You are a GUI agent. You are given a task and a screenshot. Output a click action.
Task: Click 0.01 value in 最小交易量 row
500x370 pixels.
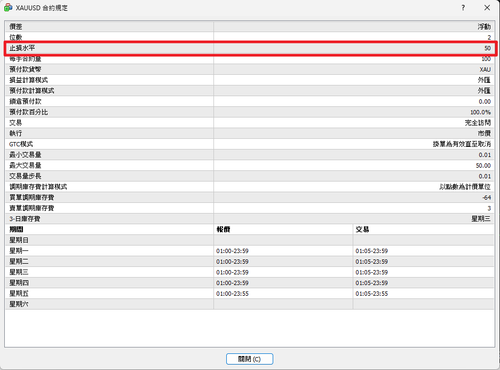click(485, 155)
